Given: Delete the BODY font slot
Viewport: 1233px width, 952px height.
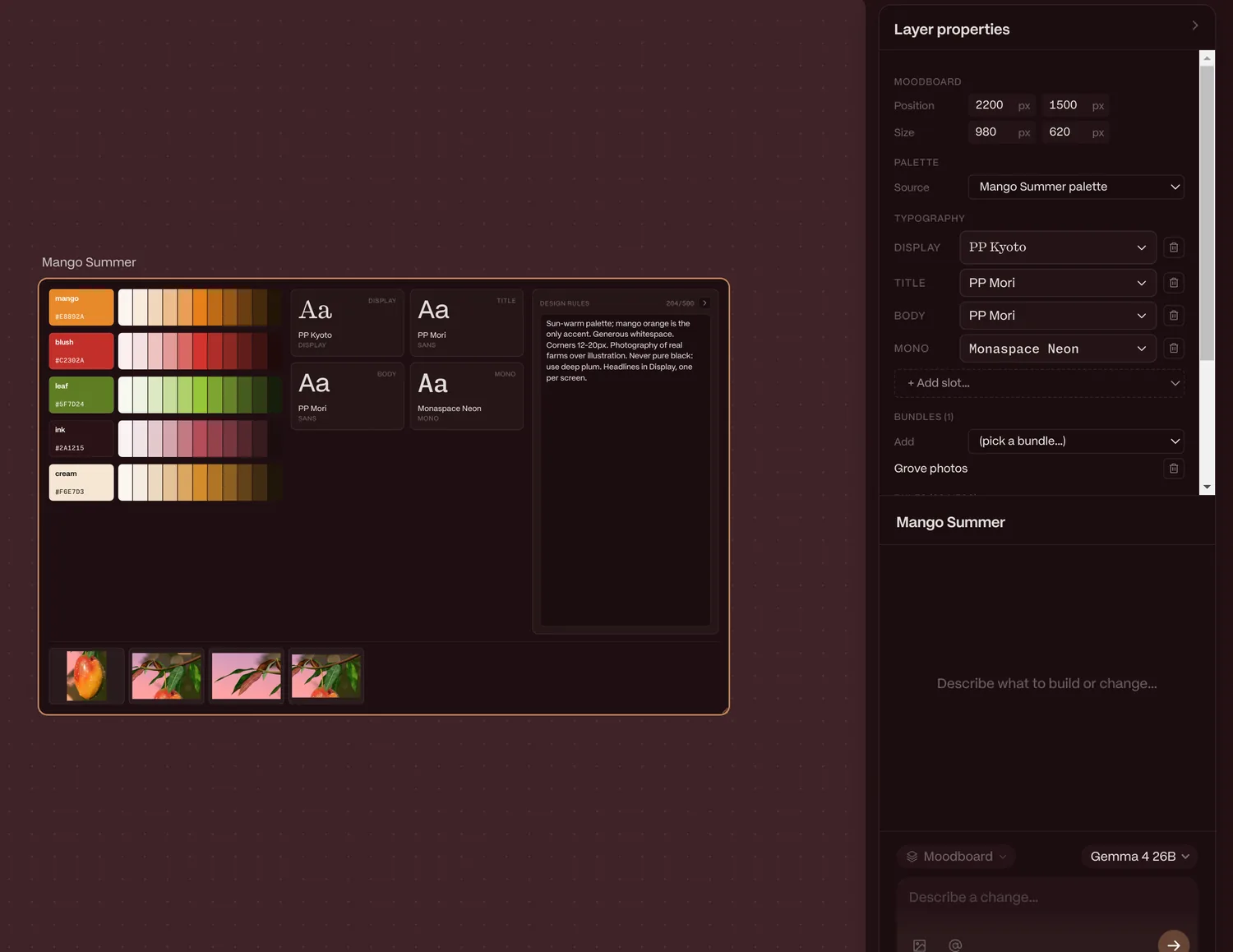Looking at the screenshot, I should click(x=1173, y=316).
